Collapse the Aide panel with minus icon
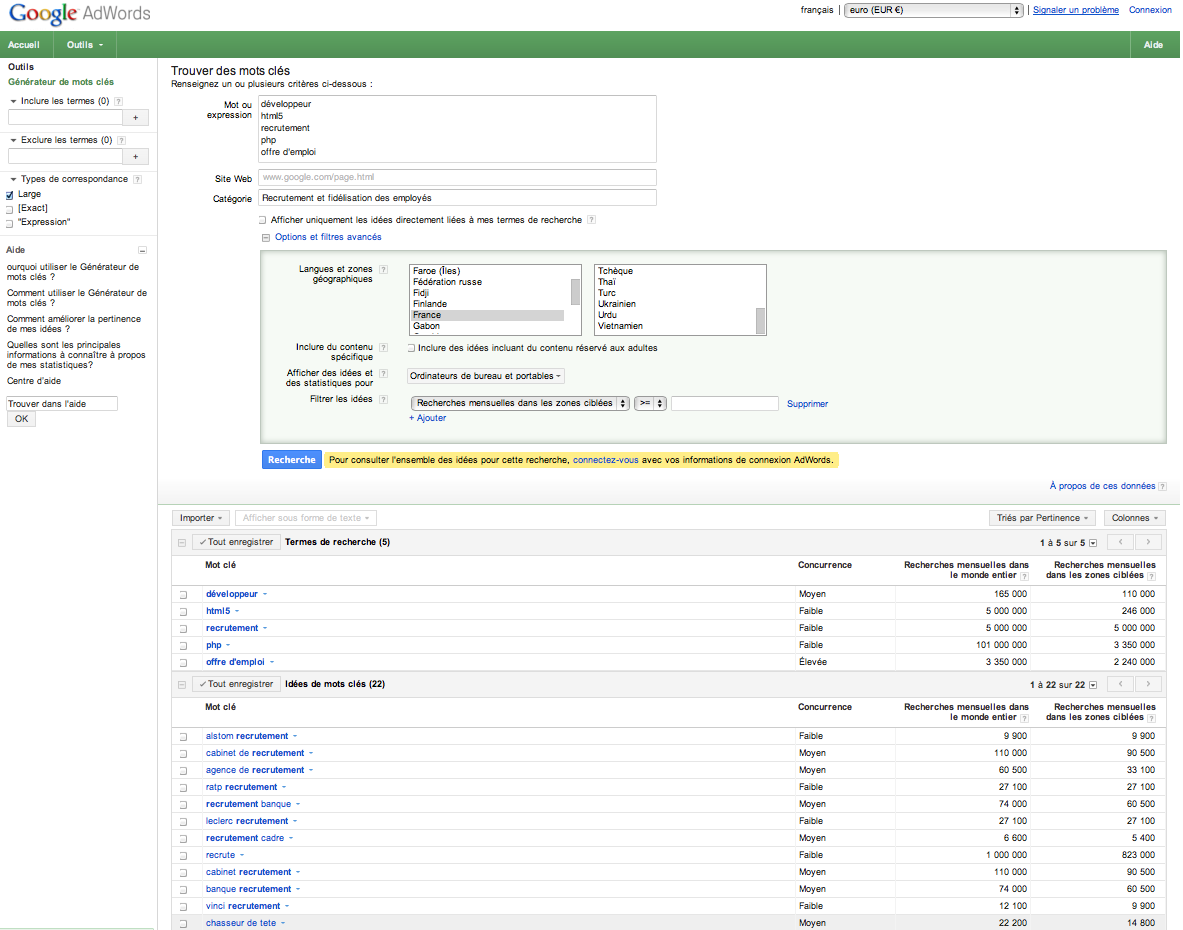Screen dimensions: 1183x930 [x=142, y=250]
